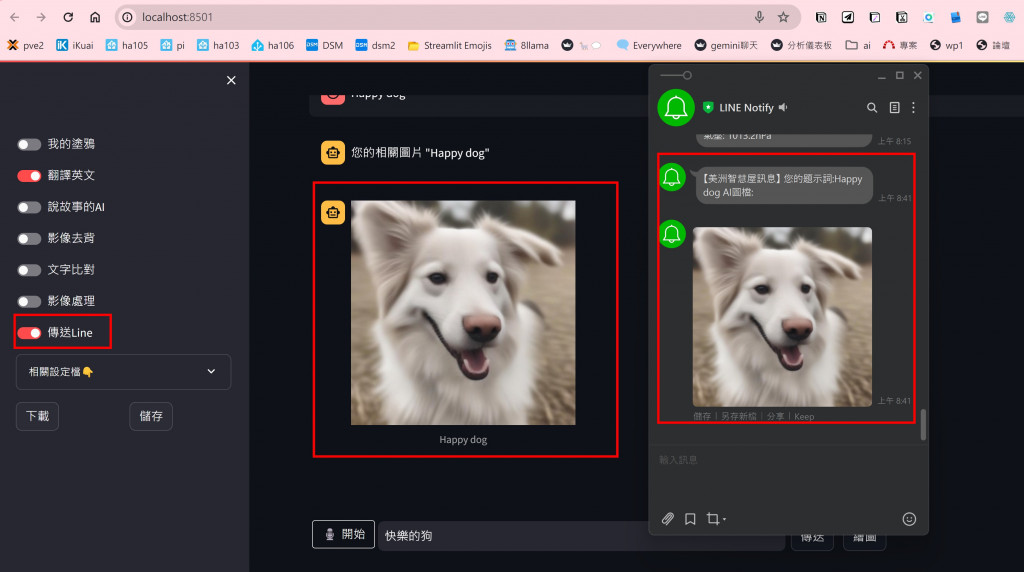This screenshot has height=572, width=1024.
Task: Click the 儲存 button in sidebar
Action: (x=151, y=416)
